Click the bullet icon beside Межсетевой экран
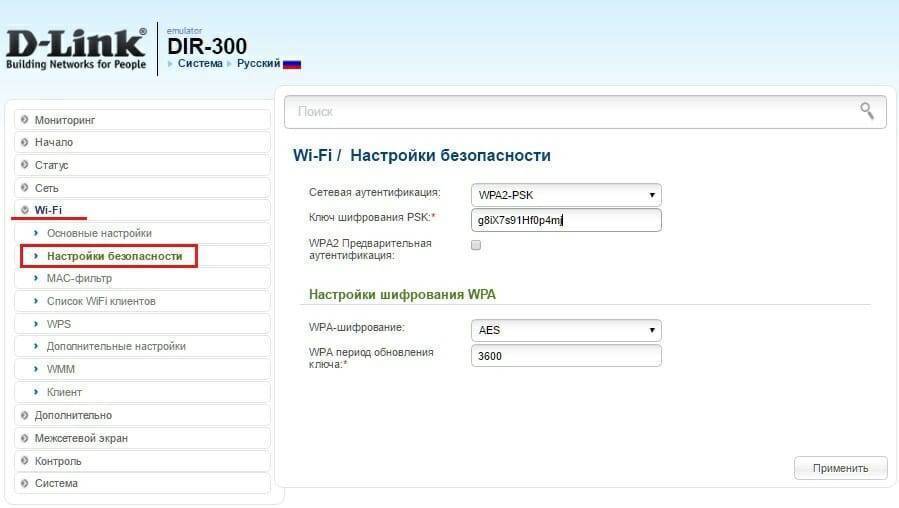Image resolution: width=899 pixels, height=508 pixels. 24,438
